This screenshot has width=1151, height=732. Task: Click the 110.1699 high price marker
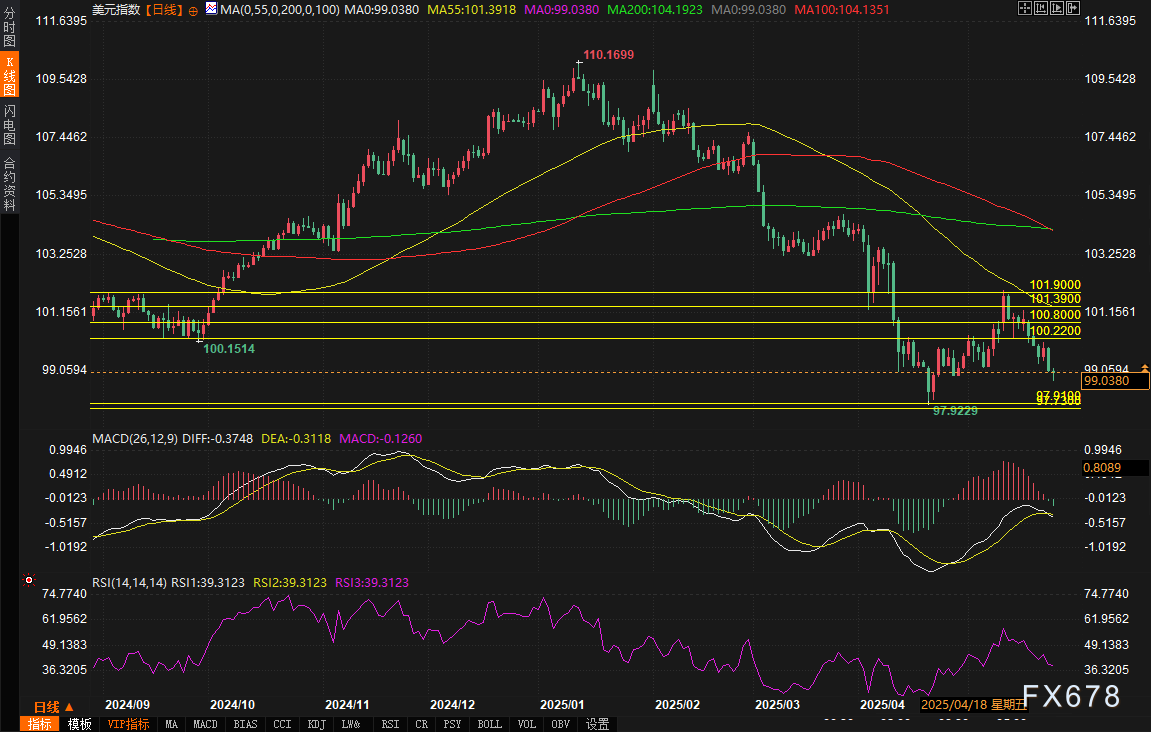[609, 54]
